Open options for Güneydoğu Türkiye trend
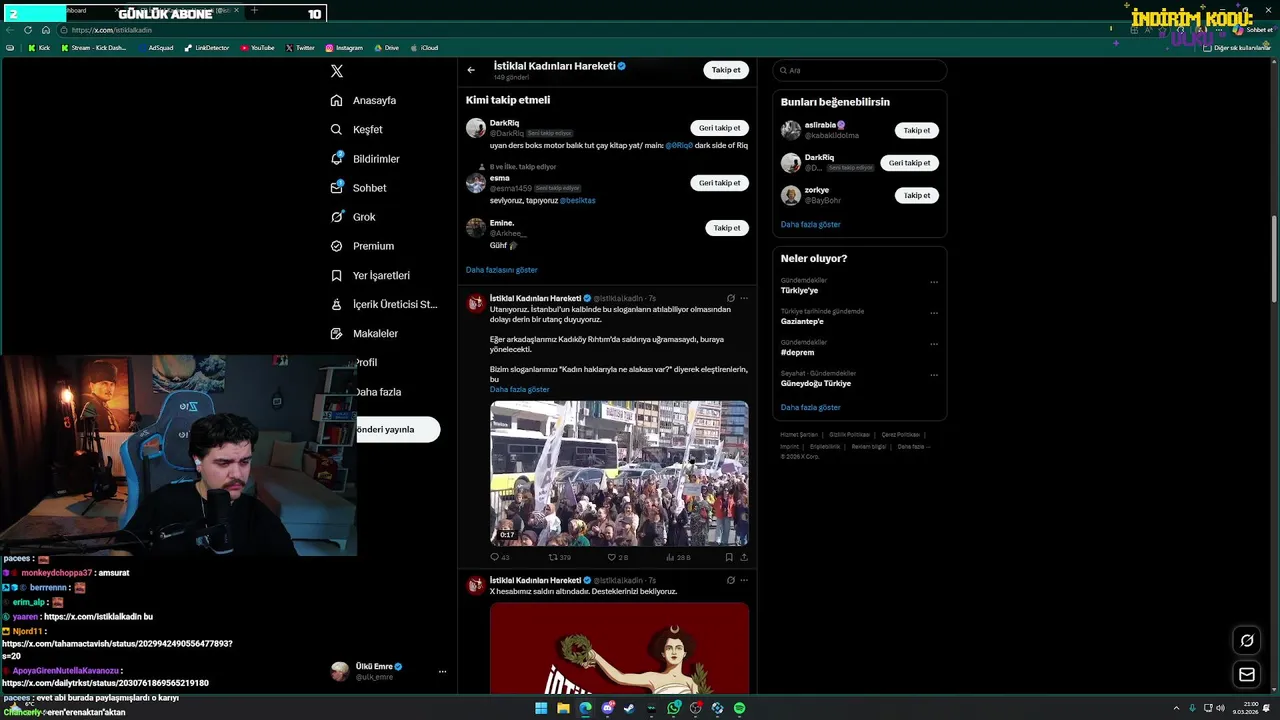This screenshot has width=1280, height=720. pos(934,375)
